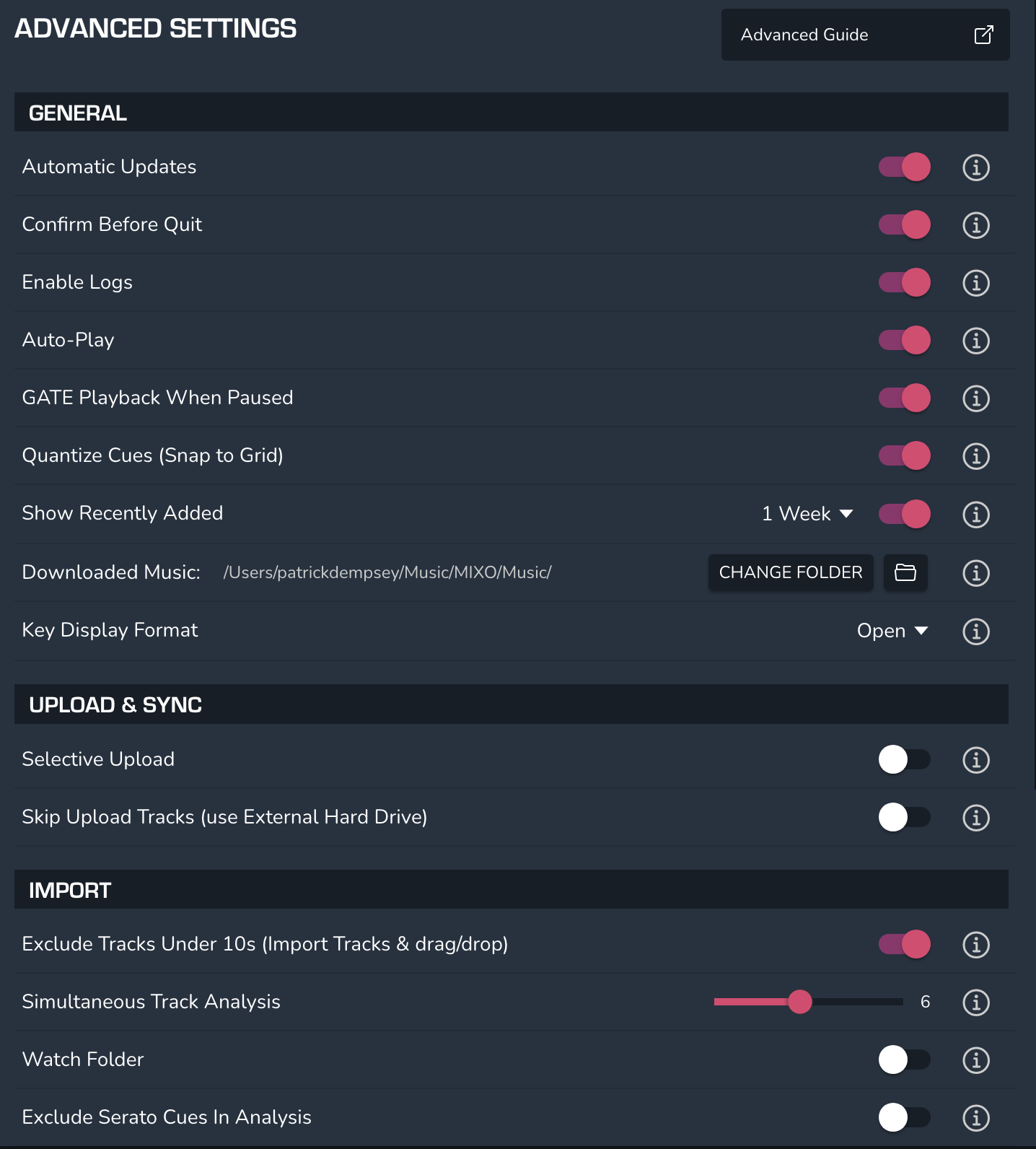Show info for Selective Upload
Screen dimensions: 1036x1149
[x=975, y=760]
